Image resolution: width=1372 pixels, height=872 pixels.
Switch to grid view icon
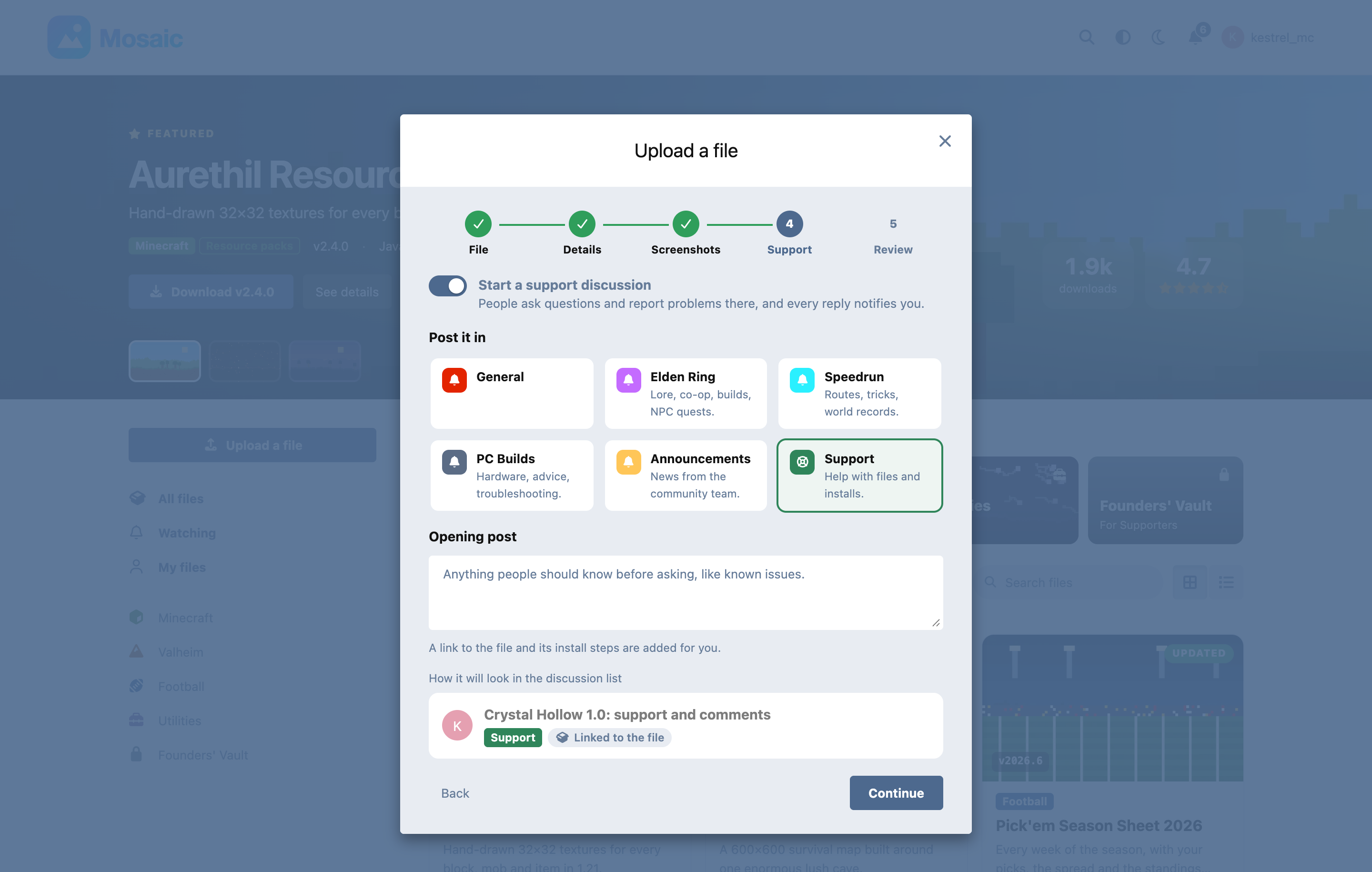click(1190, 582)
